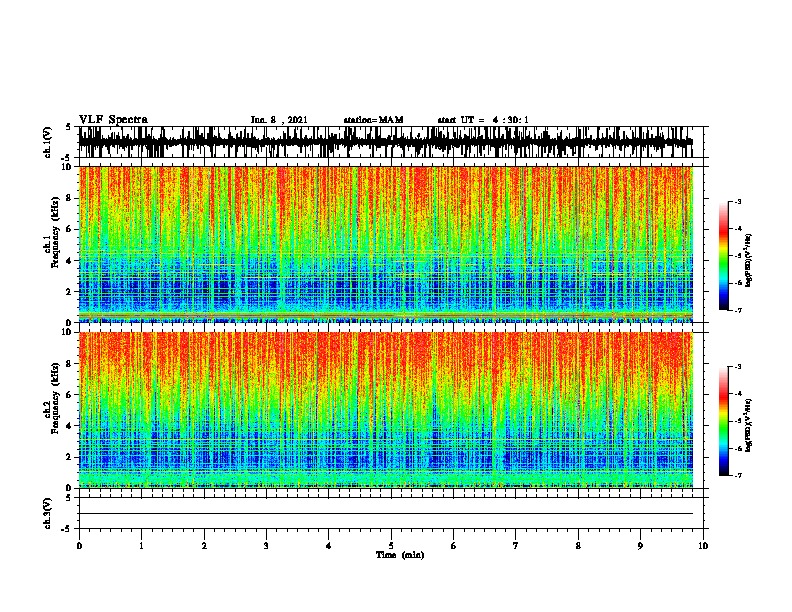The height and width of the screenshot is (612, 792).
Task: Click the ch.2 "Frequency (kHz)" axis label
Action: (x=55, y=398)
